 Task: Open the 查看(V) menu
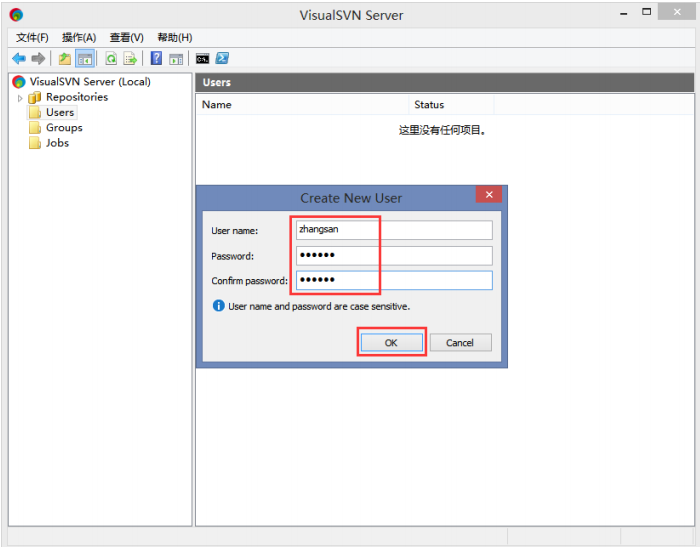click(x=127, y=38)
